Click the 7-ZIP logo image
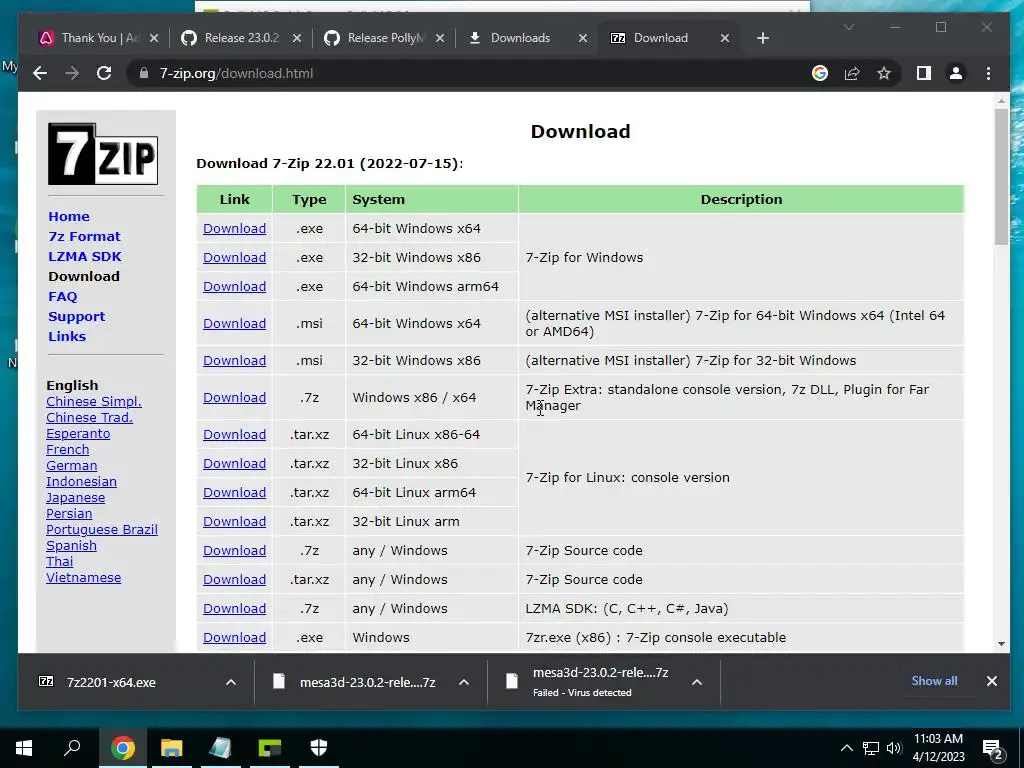The width and height of the screenshot is (1024, 768). pyautogui.click(x=103, y=153)
